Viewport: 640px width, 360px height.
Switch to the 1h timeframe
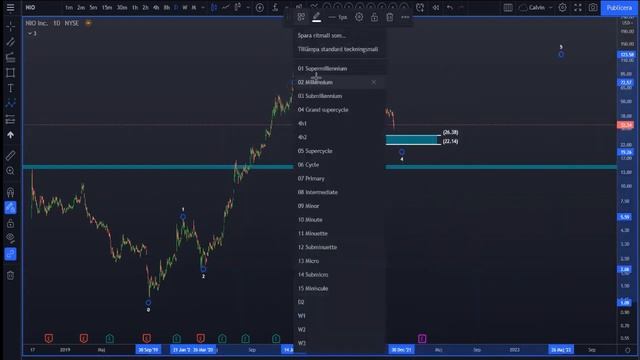pos(135,7)
